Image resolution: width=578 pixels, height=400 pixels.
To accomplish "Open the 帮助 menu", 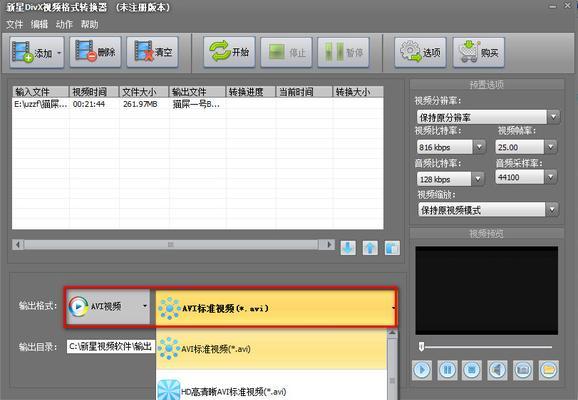I will (x=89, y=25).
